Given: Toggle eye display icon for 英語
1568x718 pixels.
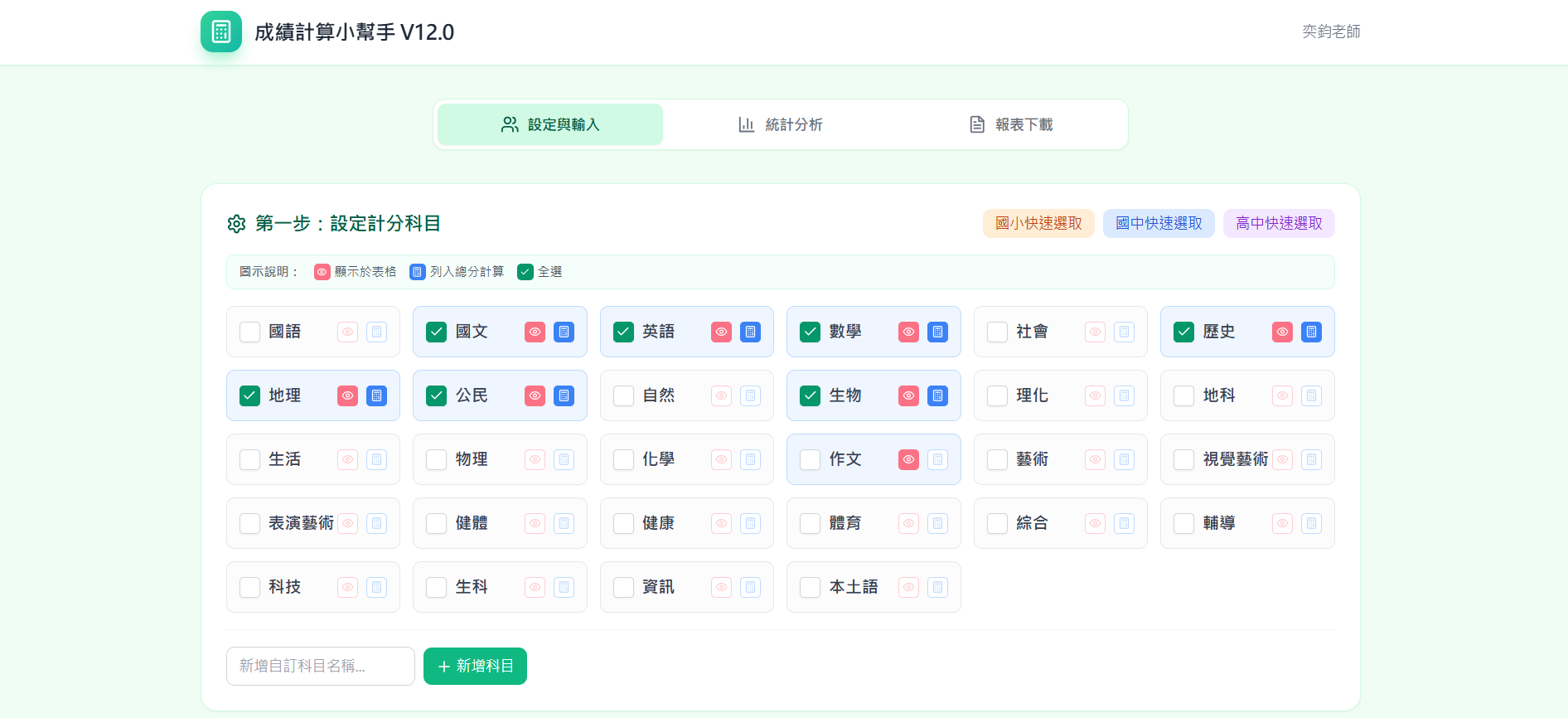Looking at the screenshot, I should point(722,332).
